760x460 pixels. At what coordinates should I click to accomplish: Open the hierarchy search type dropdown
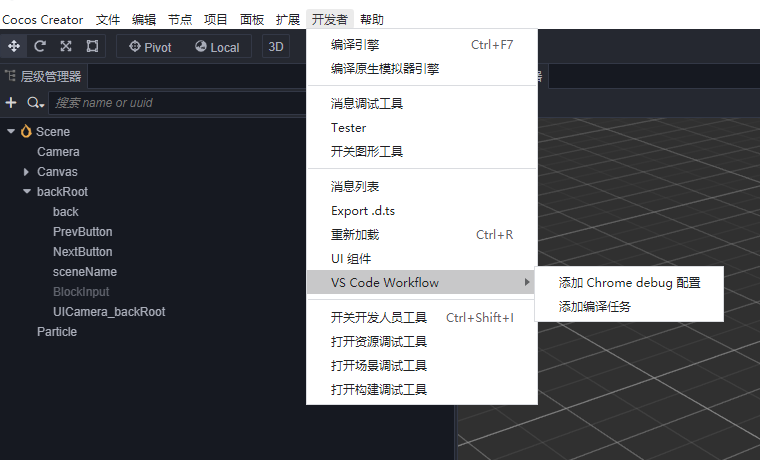35,103
